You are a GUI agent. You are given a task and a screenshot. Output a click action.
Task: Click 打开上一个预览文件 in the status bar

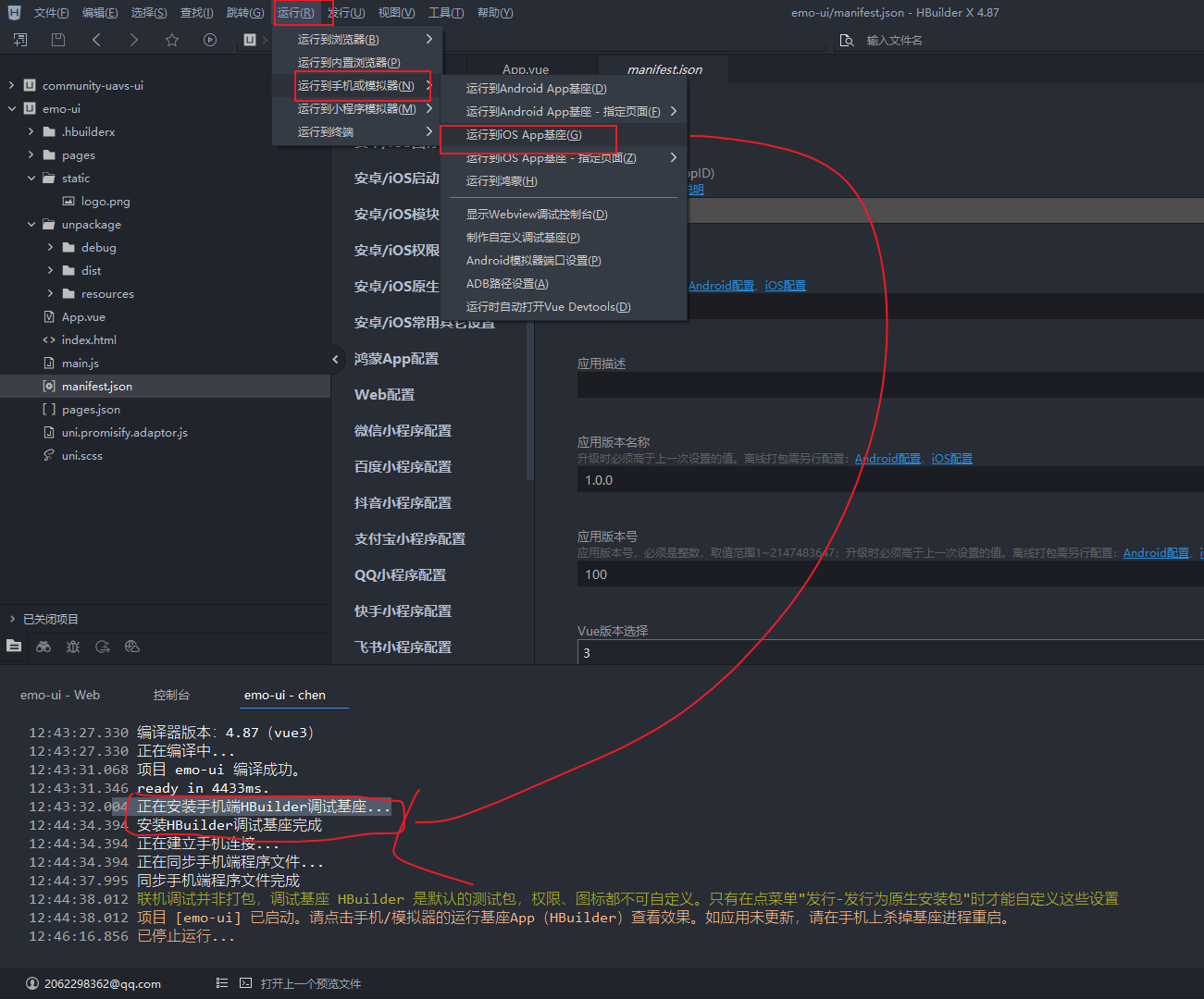point(311,983)
